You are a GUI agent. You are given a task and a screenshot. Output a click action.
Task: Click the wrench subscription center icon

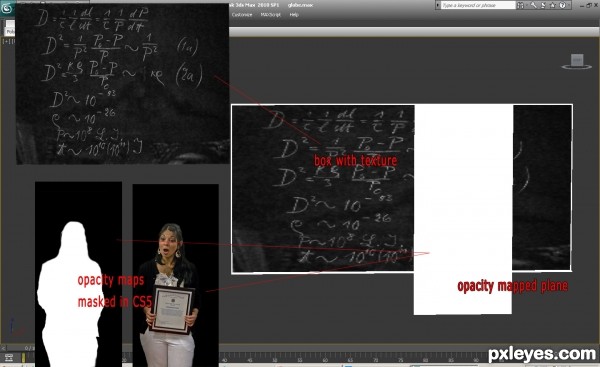coord(533,5)
